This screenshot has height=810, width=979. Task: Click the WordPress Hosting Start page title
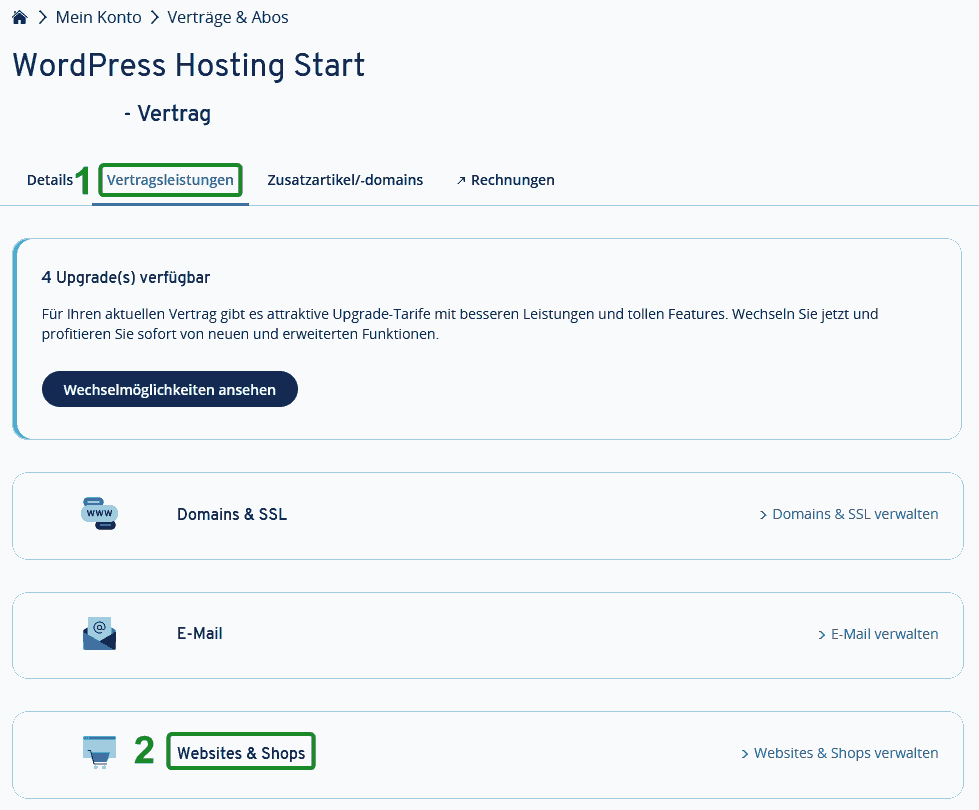tap(189, 66)
